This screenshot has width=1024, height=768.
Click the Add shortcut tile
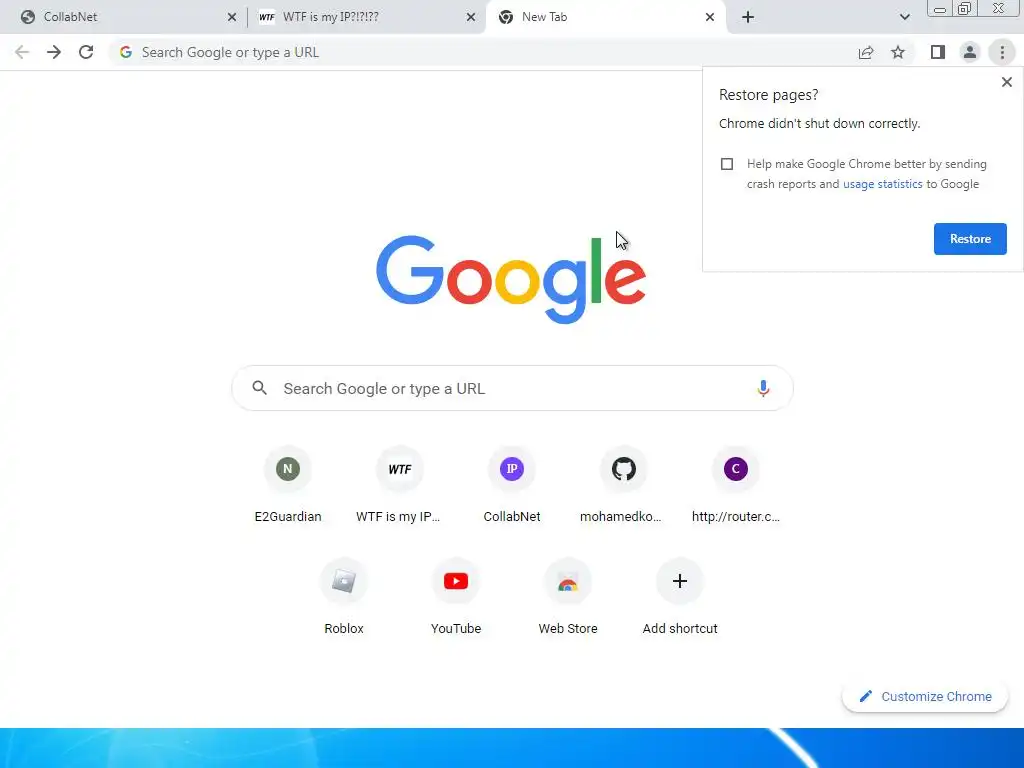[680, 598]
